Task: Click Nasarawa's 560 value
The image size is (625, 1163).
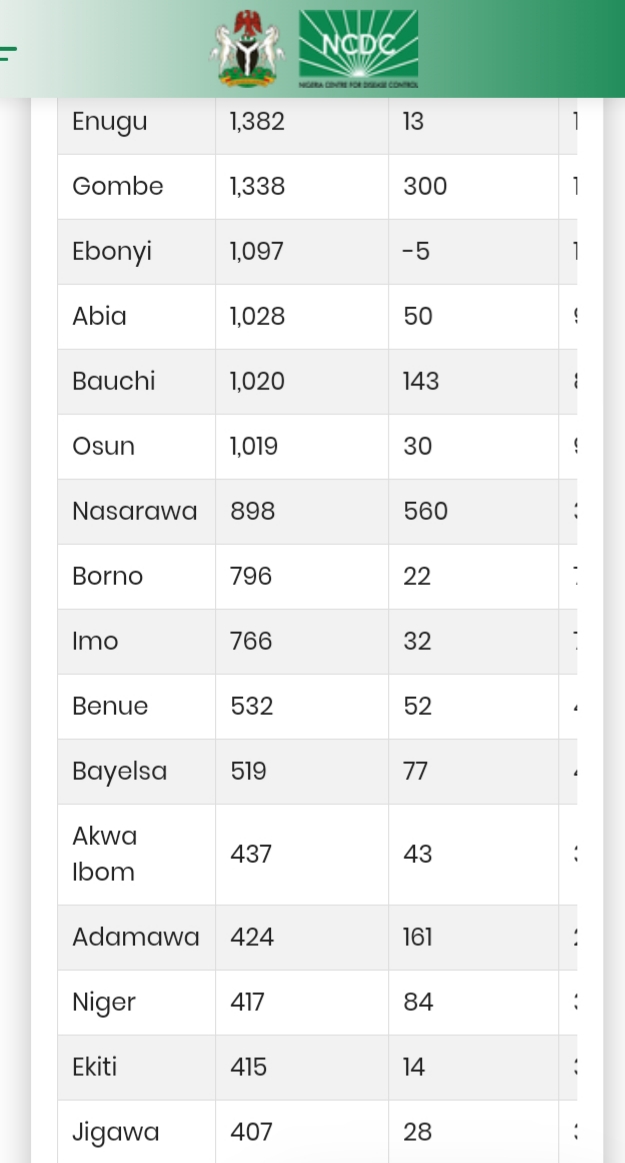Action: [426, 512]
